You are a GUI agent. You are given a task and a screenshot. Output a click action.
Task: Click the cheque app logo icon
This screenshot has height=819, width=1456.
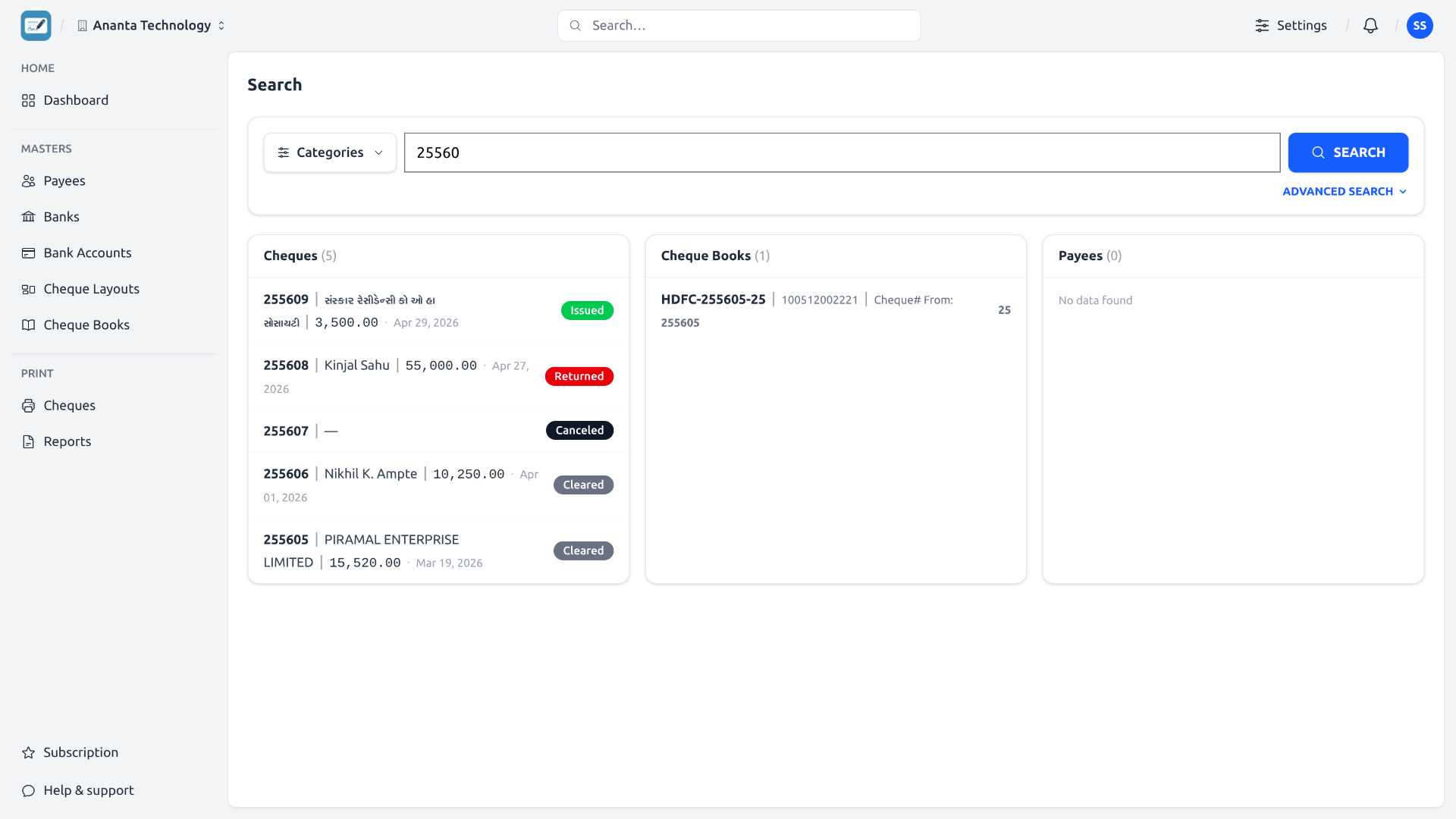click(36, 25)
